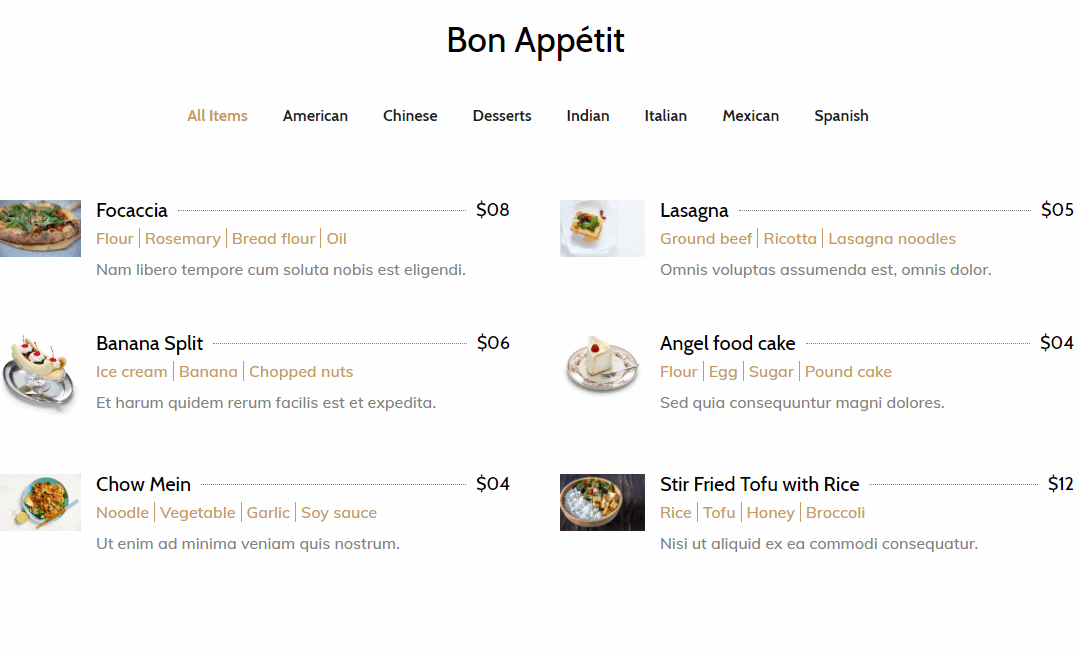Click the Focaccia item title

(x=132, y=210)
